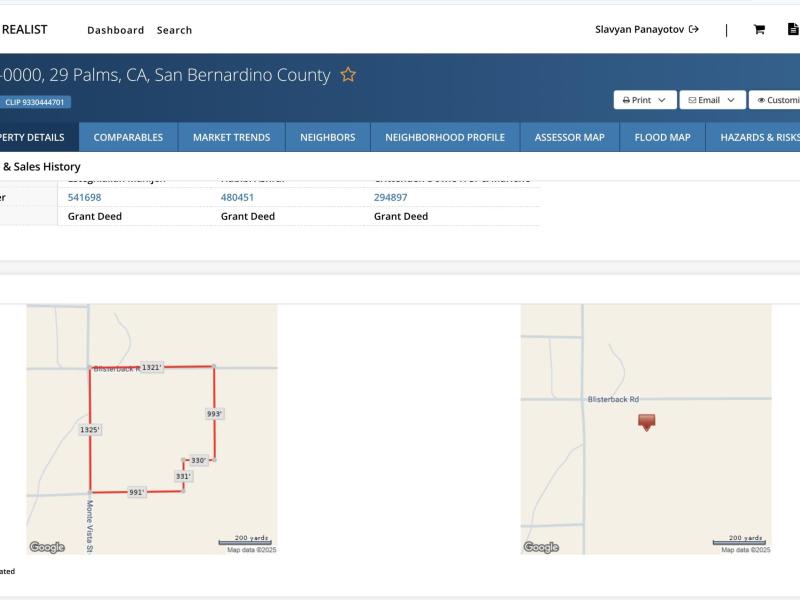Switch to the Comparables tab
800x600 pixels.
point(128,137)
